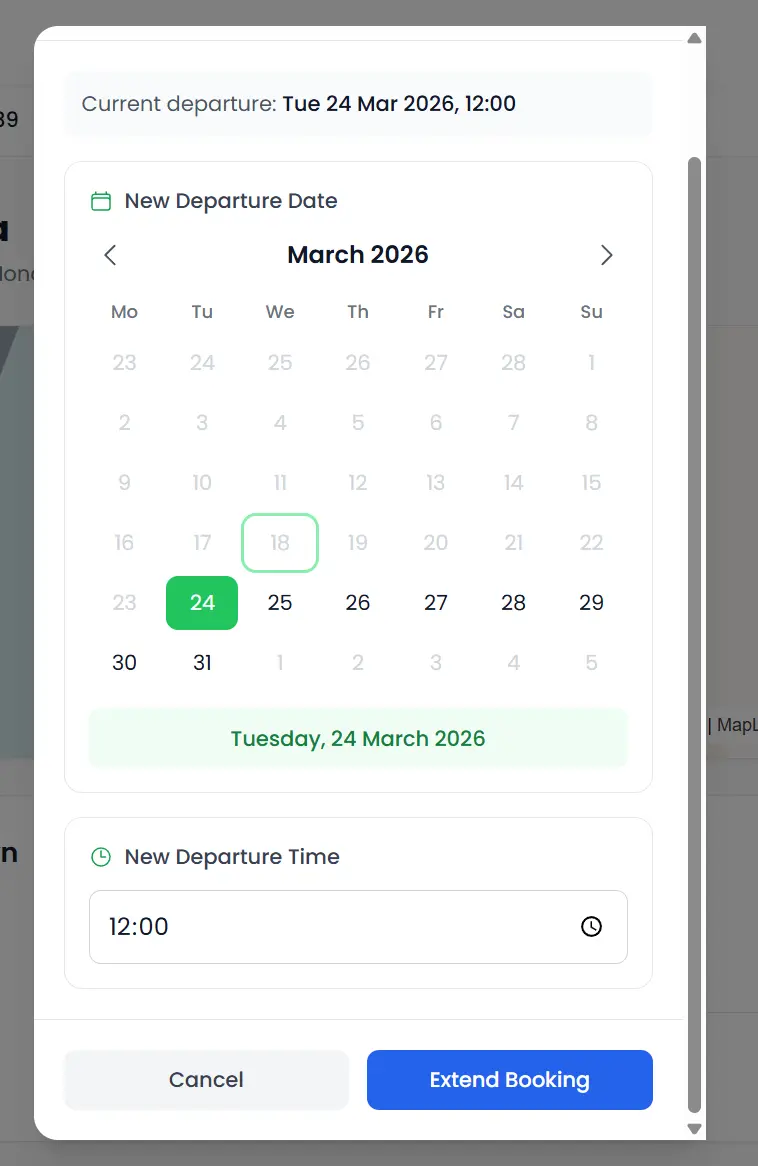Image resolution: width=758 pixels, height=1166 pixels.
Task: Open the time picker clock icon in the 12:00 field
Action: click(590, 927)
